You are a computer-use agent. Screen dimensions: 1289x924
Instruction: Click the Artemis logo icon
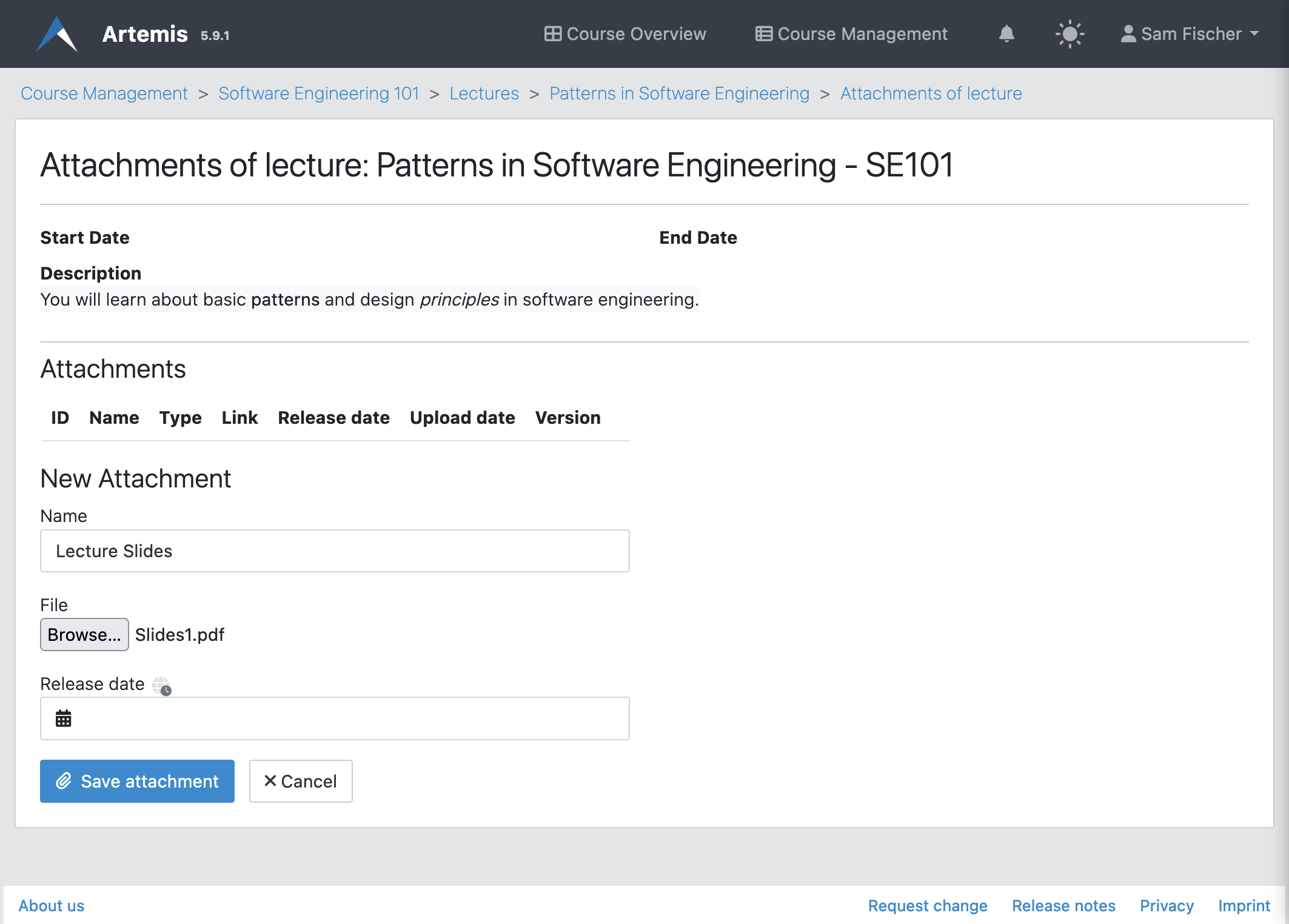point(57,34)
